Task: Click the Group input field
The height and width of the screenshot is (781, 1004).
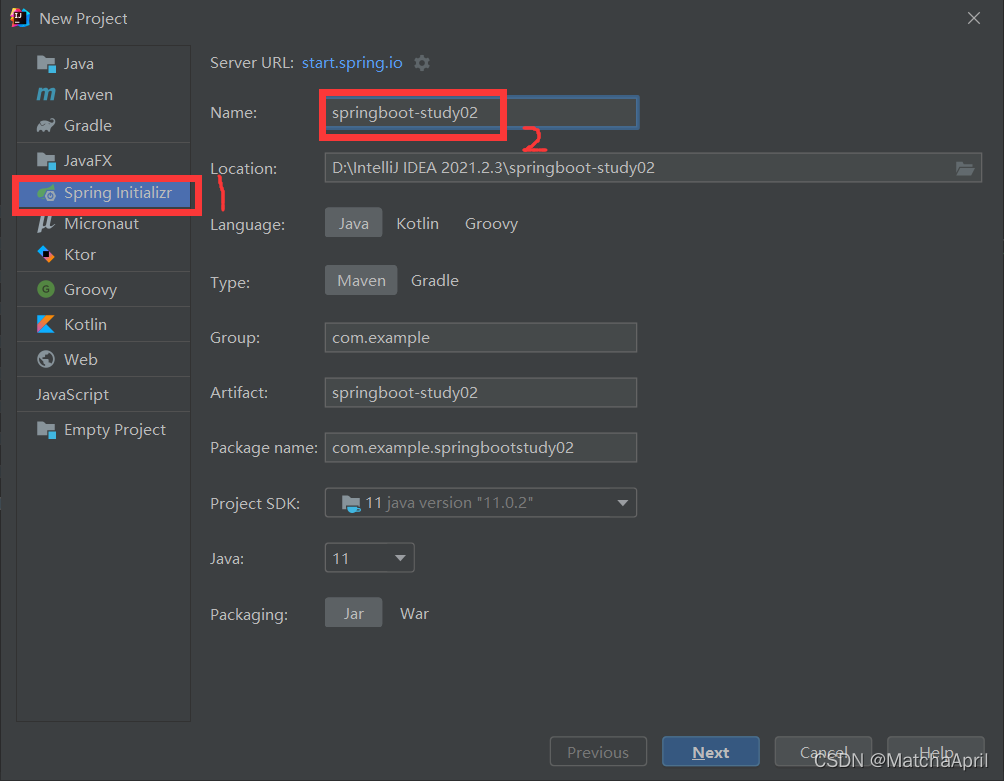Action: 481,337
